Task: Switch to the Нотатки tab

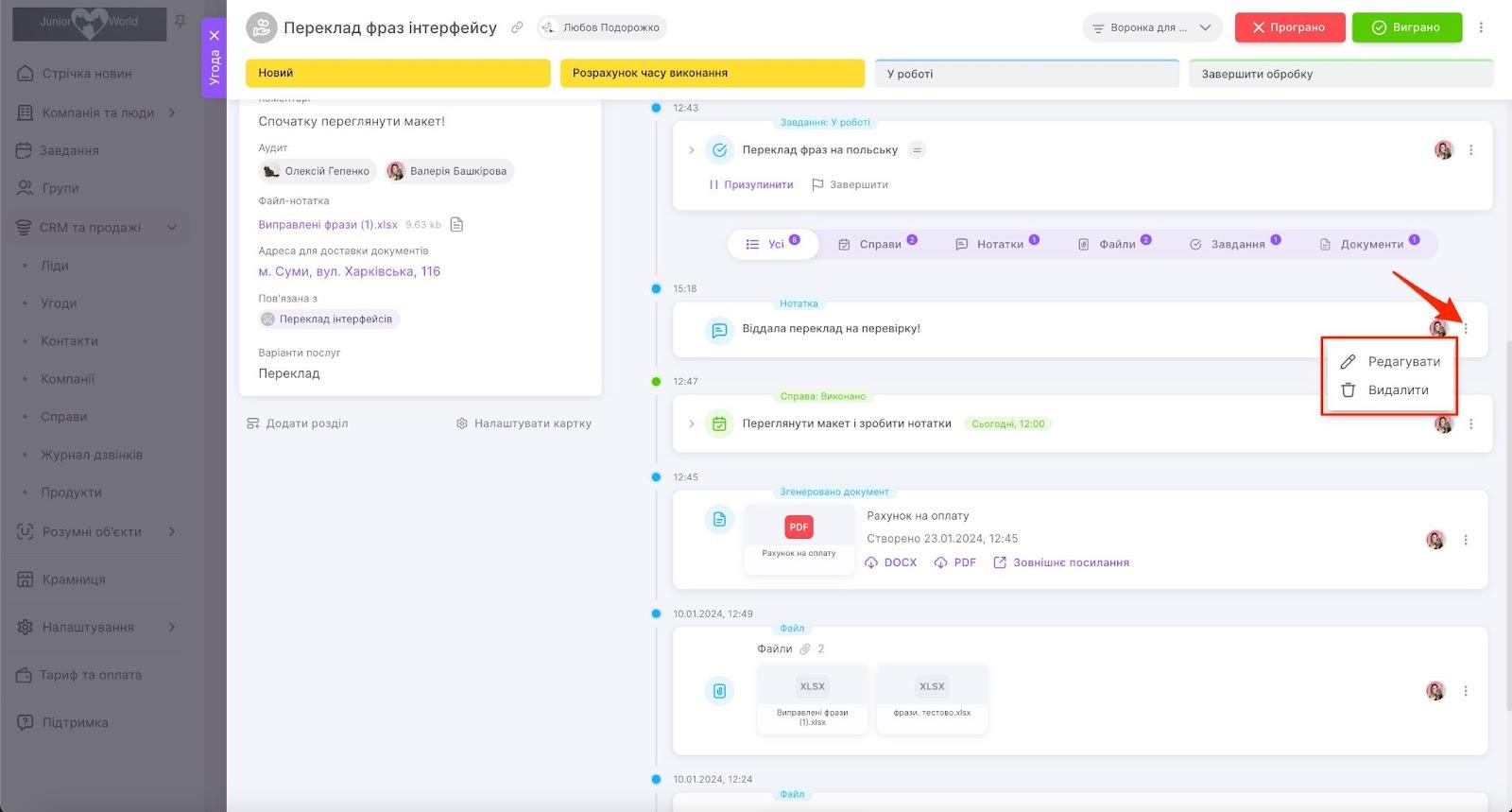Action: point(997,244)
